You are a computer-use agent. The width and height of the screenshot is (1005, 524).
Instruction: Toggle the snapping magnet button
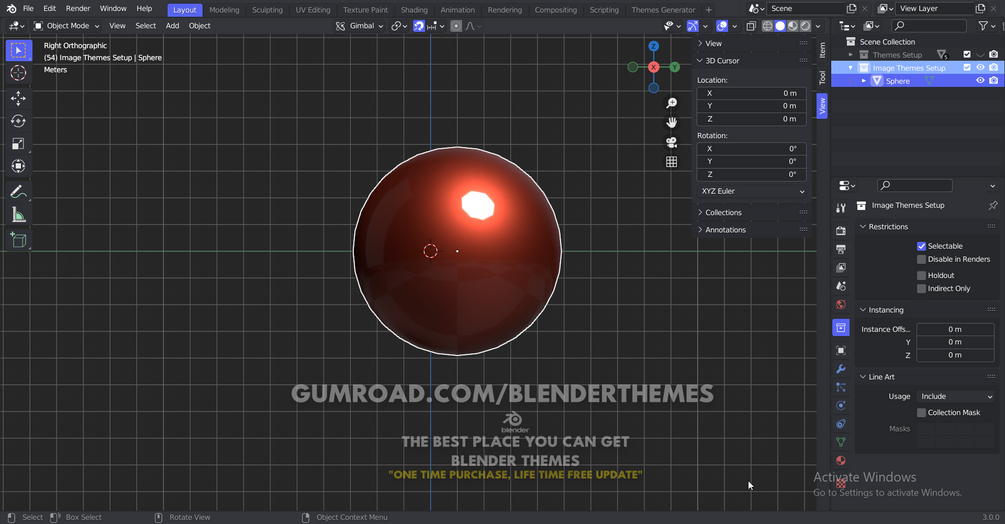[x=419, y=26]
